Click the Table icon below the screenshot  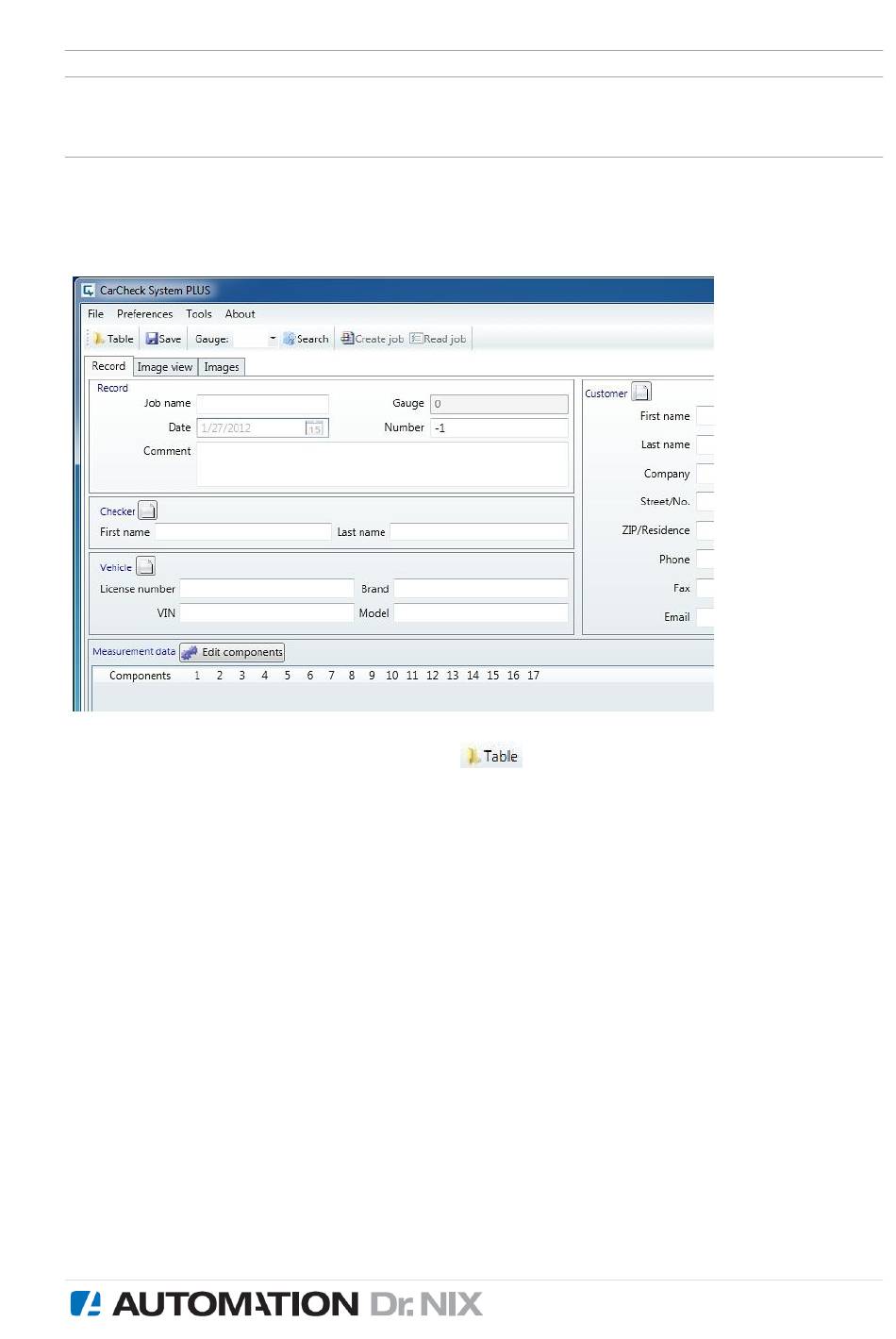(x=491, y=757)
